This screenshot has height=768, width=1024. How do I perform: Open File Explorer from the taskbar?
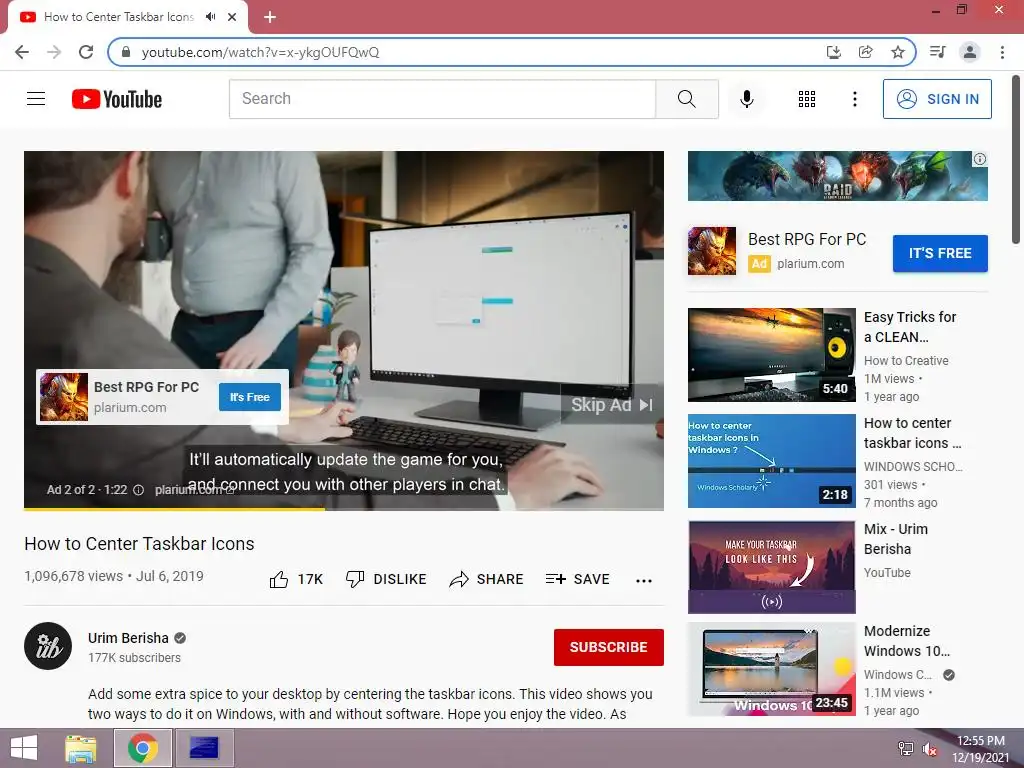coord(81,748)
